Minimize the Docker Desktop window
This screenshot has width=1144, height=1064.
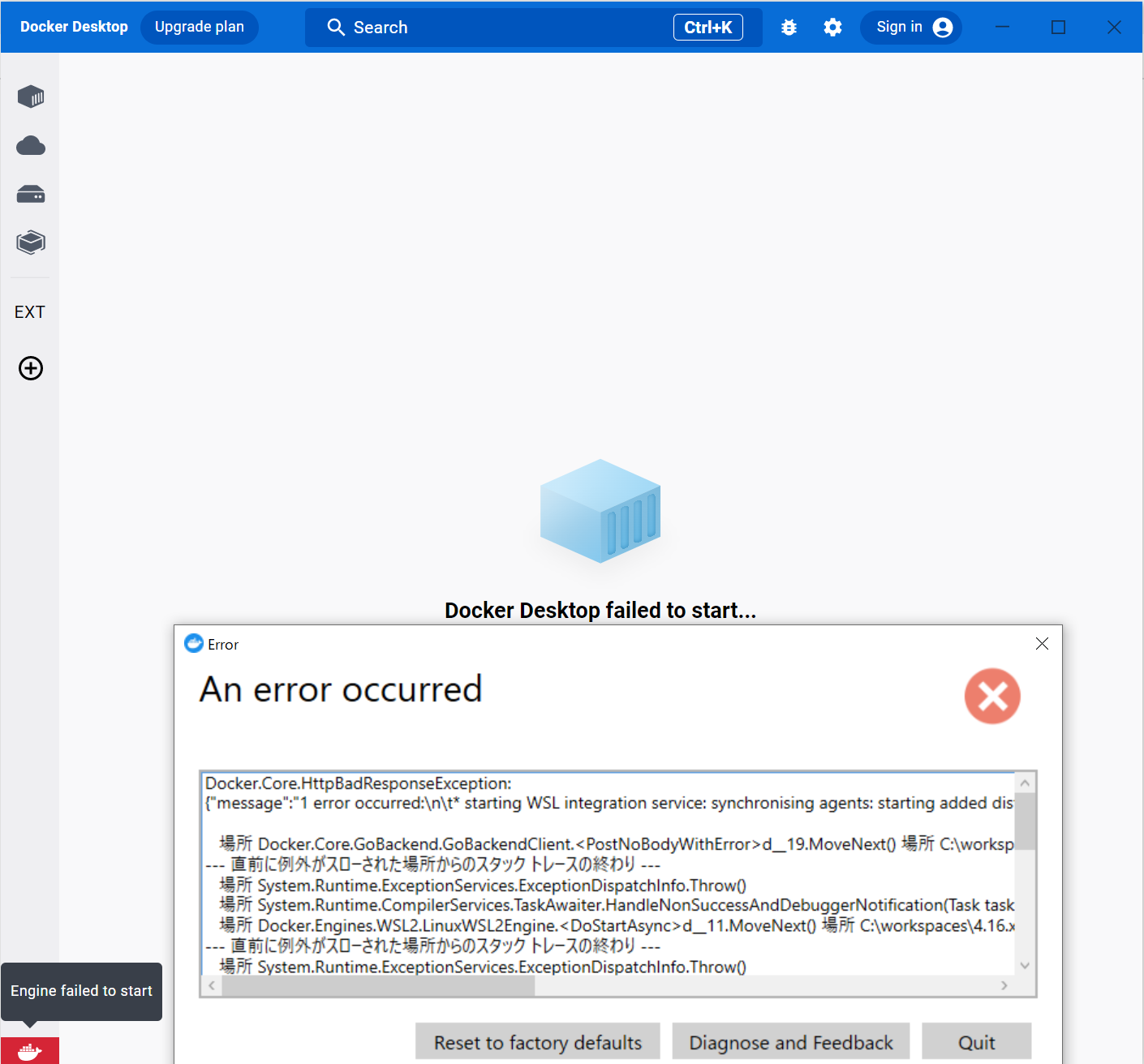pyautogui.click(x=1003, y=27)
